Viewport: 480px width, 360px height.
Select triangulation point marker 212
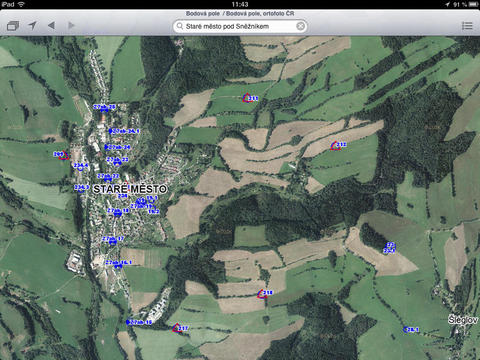[x=335, y=146]
